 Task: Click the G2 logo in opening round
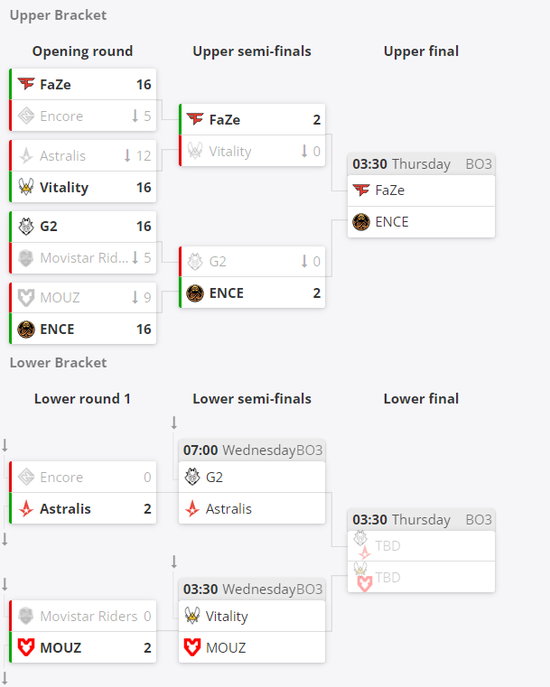point(26,226)
